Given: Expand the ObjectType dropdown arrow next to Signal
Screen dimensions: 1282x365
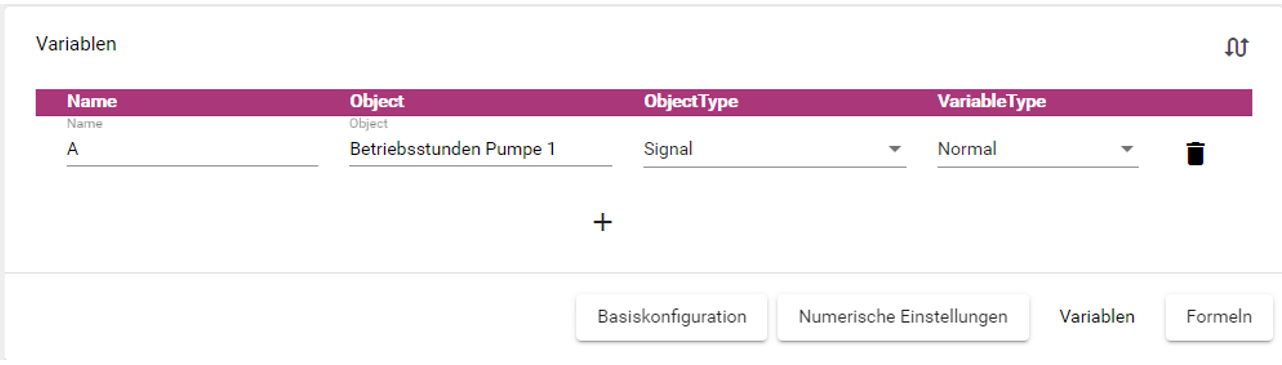Looking at the screenshot, I should tap(894, 149).
